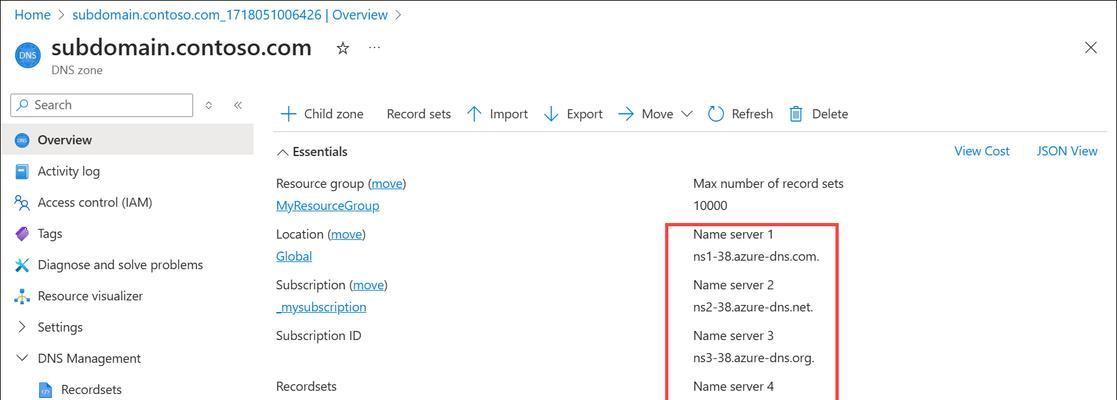
Task: Click the Import toolbar button
Action: pyautogui.click(x=497, y=114)
